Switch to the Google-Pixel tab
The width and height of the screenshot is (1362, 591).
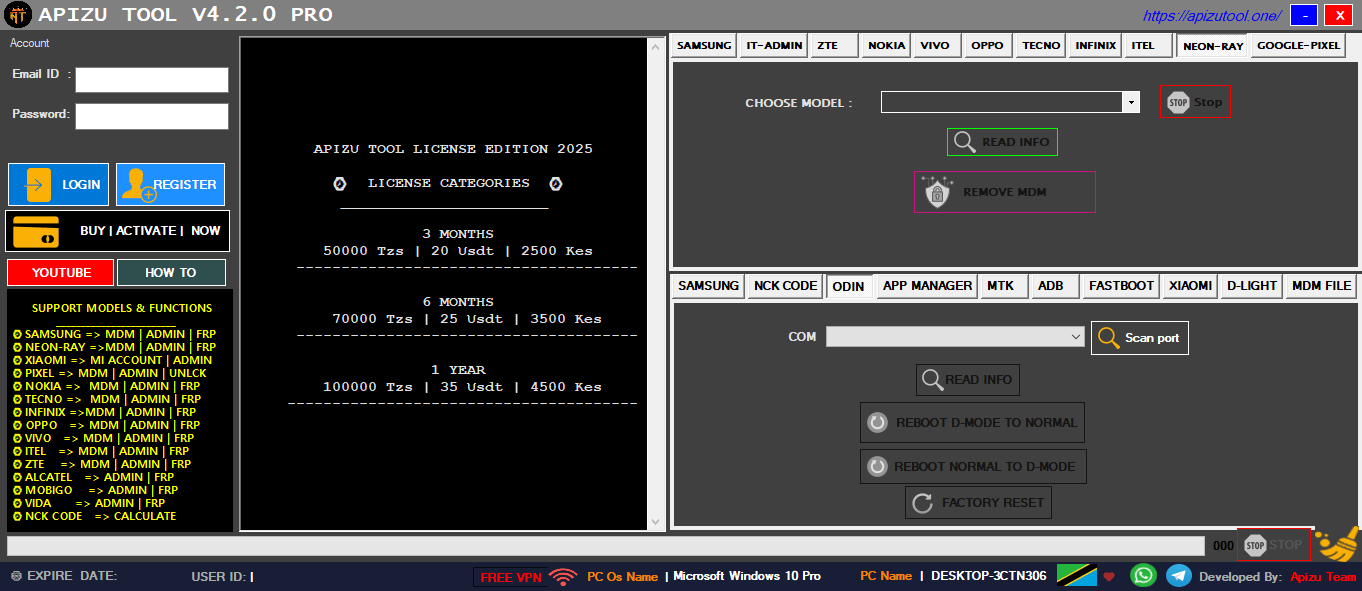(1298, 46)
